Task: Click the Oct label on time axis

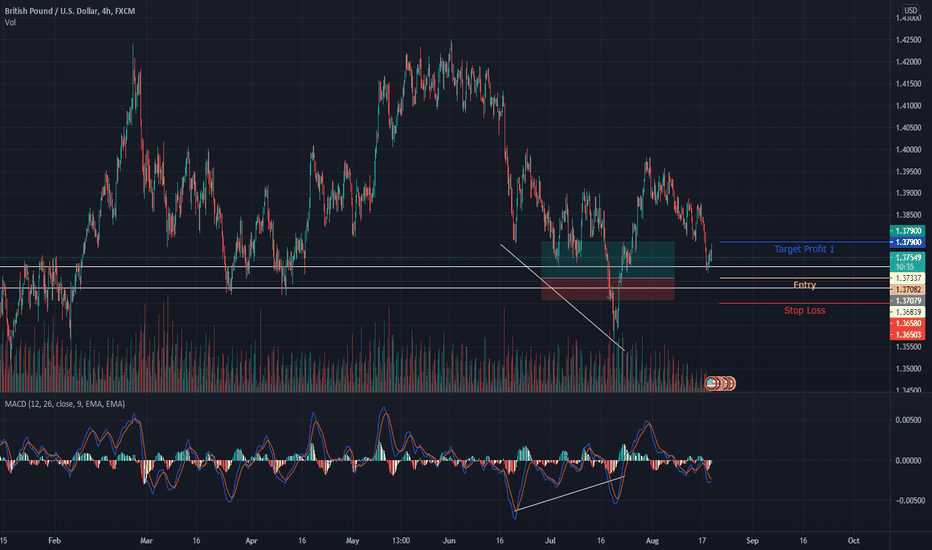Action: (x=854, y=540)
